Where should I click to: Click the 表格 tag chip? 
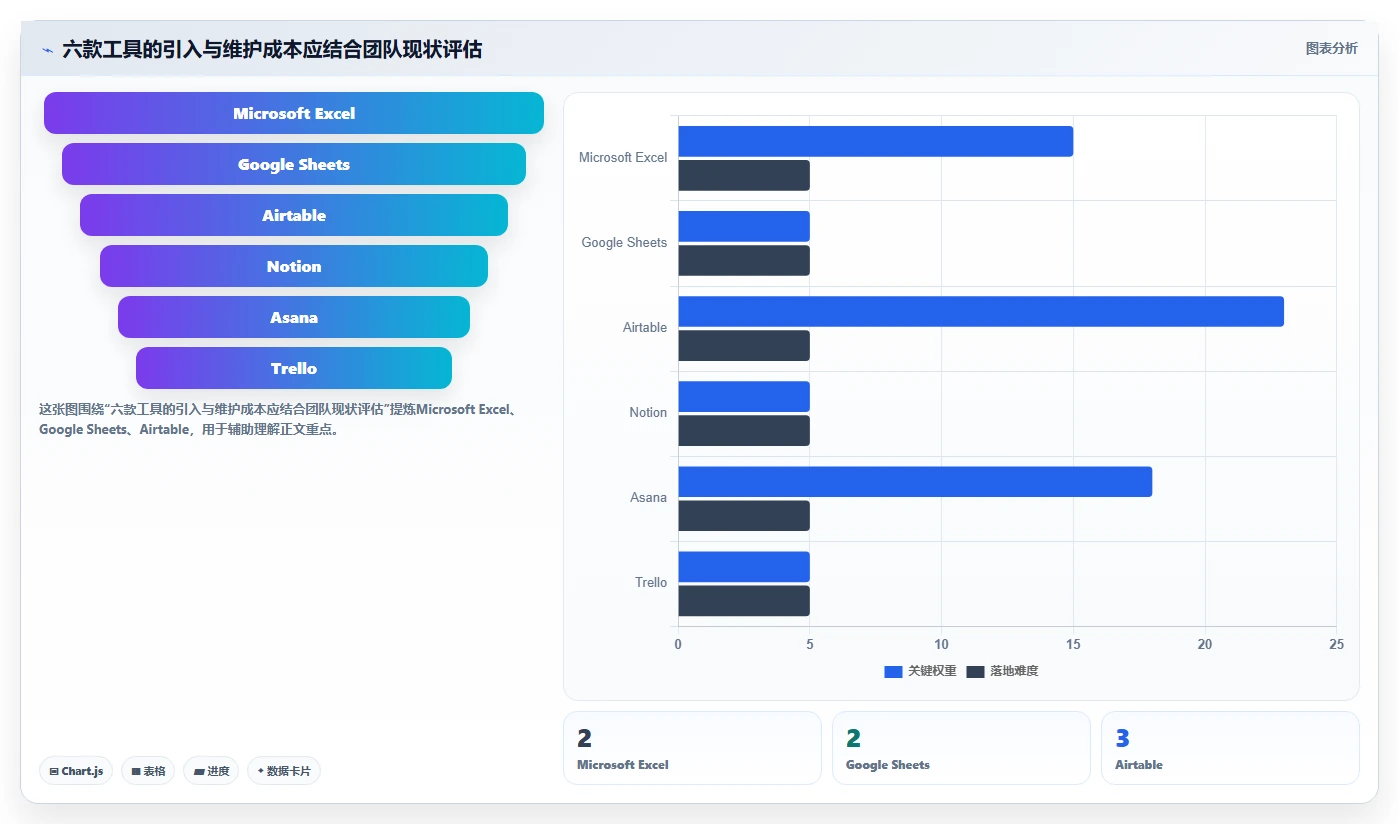tap(148, 771)
